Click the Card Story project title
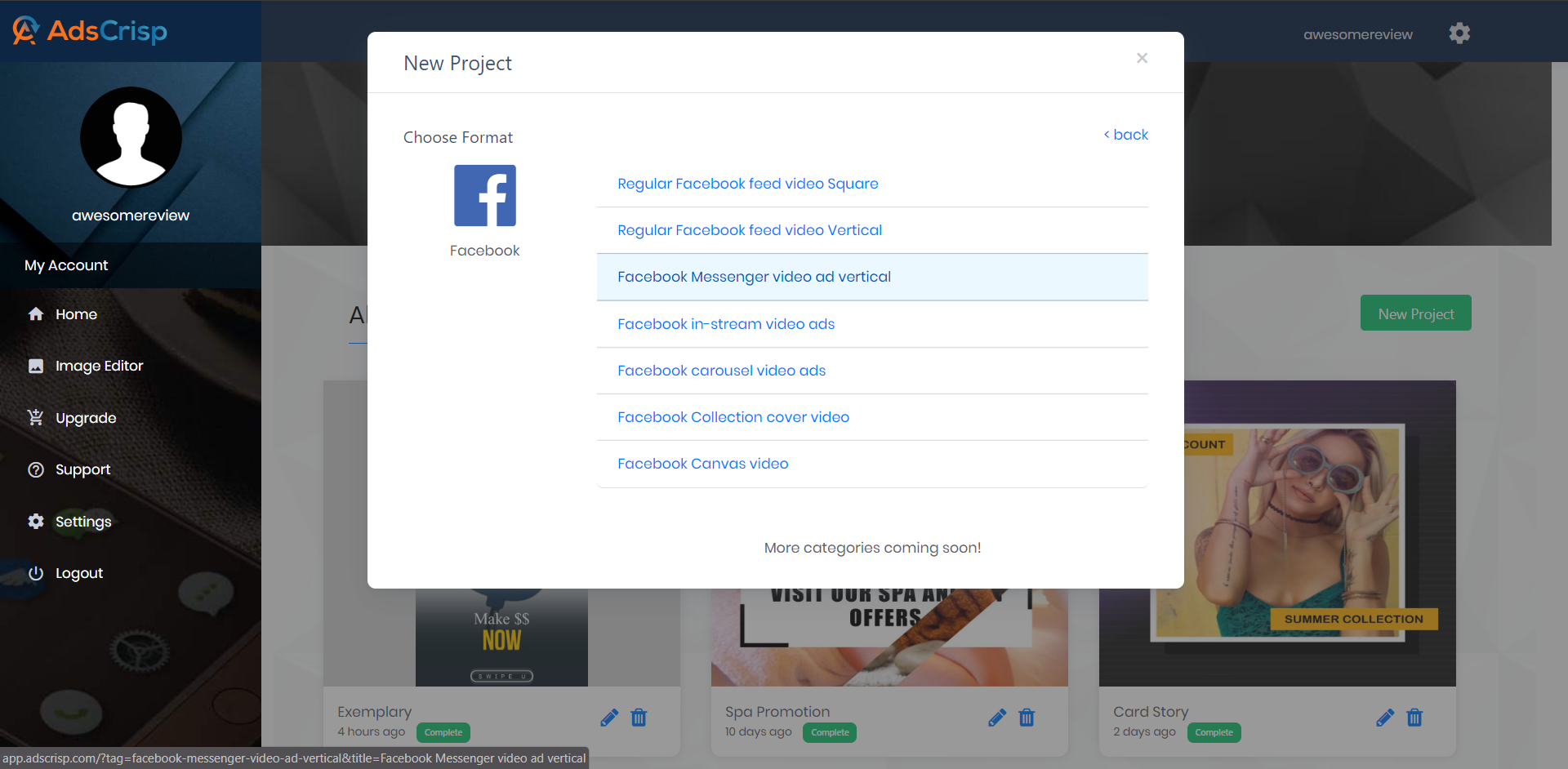This screenshot has height=769, width=1568. click(x=1151, y=712)
